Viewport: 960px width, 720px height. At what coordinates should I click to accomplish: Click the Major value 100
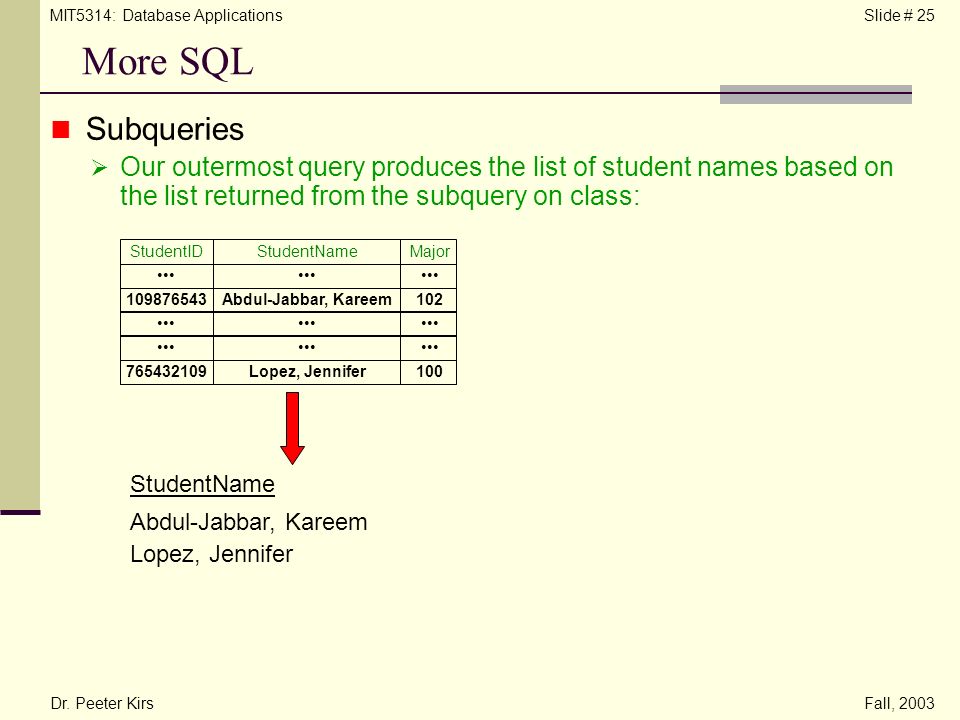click(x=429, y=372)
